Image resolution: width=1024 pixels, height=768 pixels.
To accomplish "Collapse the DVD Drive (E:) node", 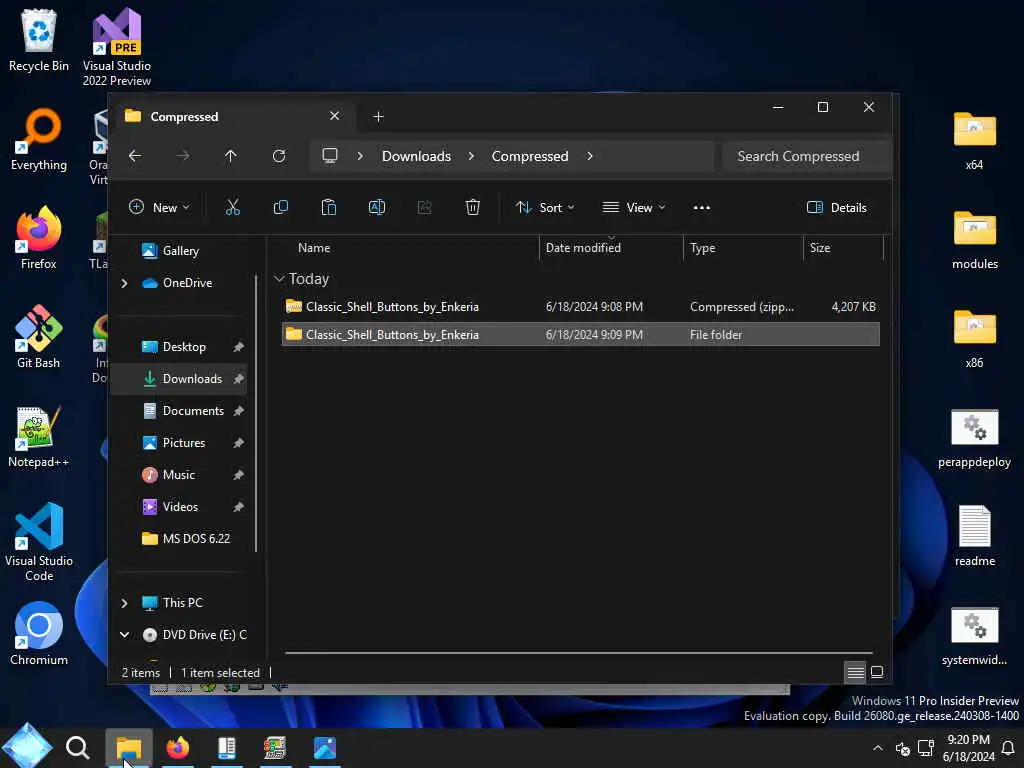I will point(124,635).
